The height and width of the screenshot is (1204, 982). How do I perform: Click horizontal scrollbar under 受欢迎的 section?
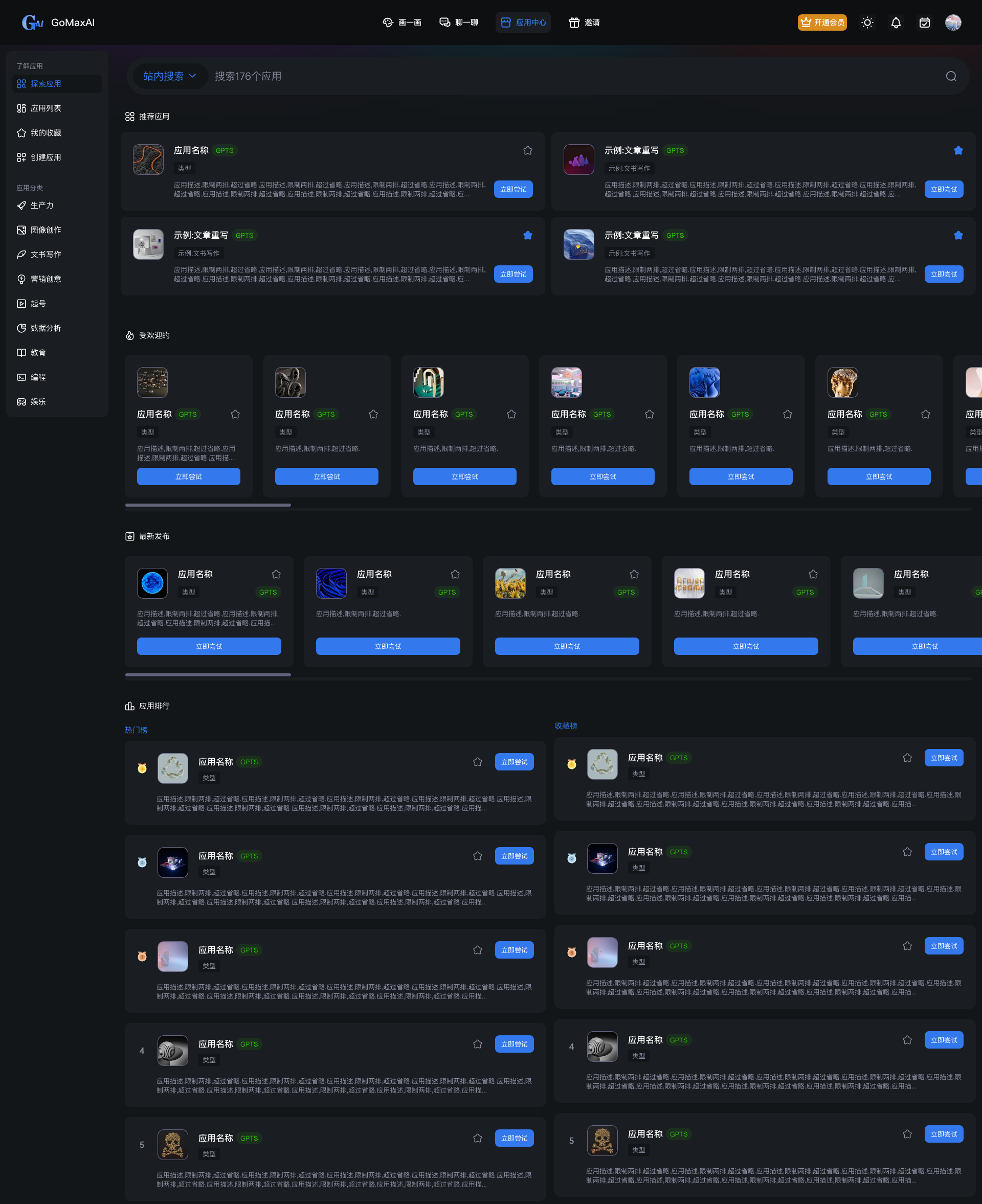point(208,505)
